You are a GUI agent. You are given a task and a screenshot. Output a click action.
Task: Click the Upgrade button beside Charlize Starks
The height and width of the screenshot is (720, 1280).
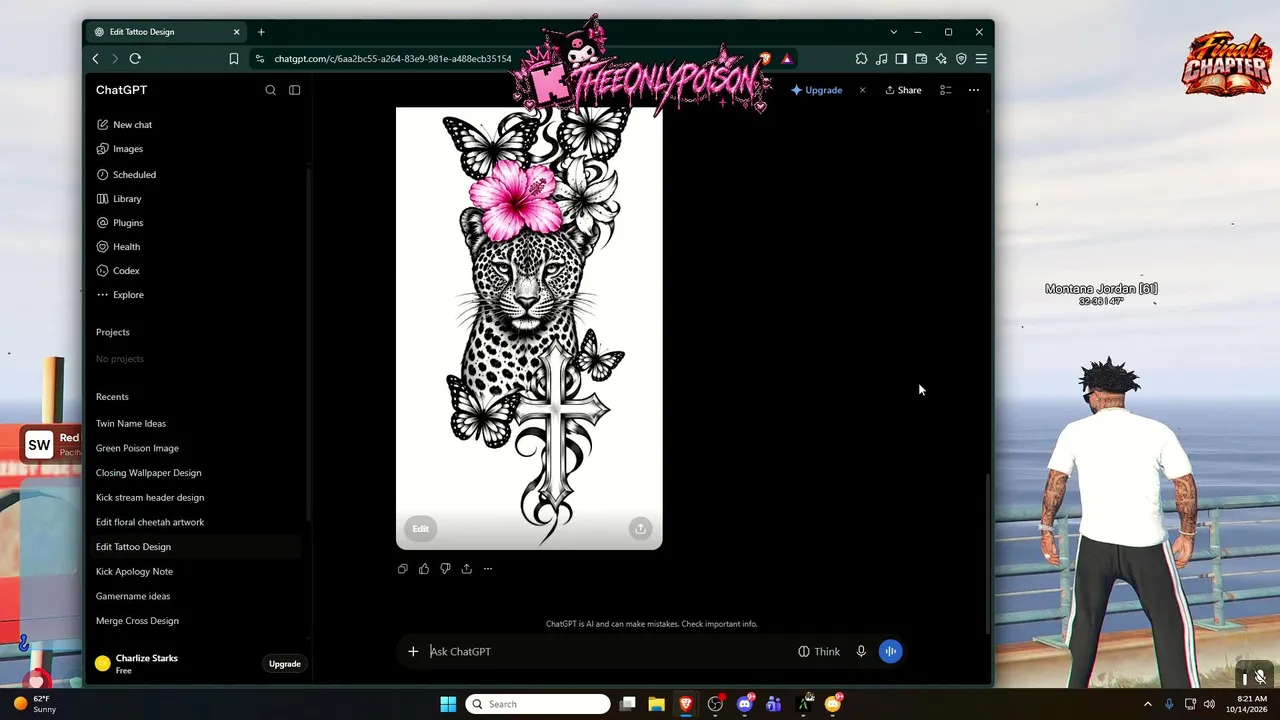click(284, 664)
